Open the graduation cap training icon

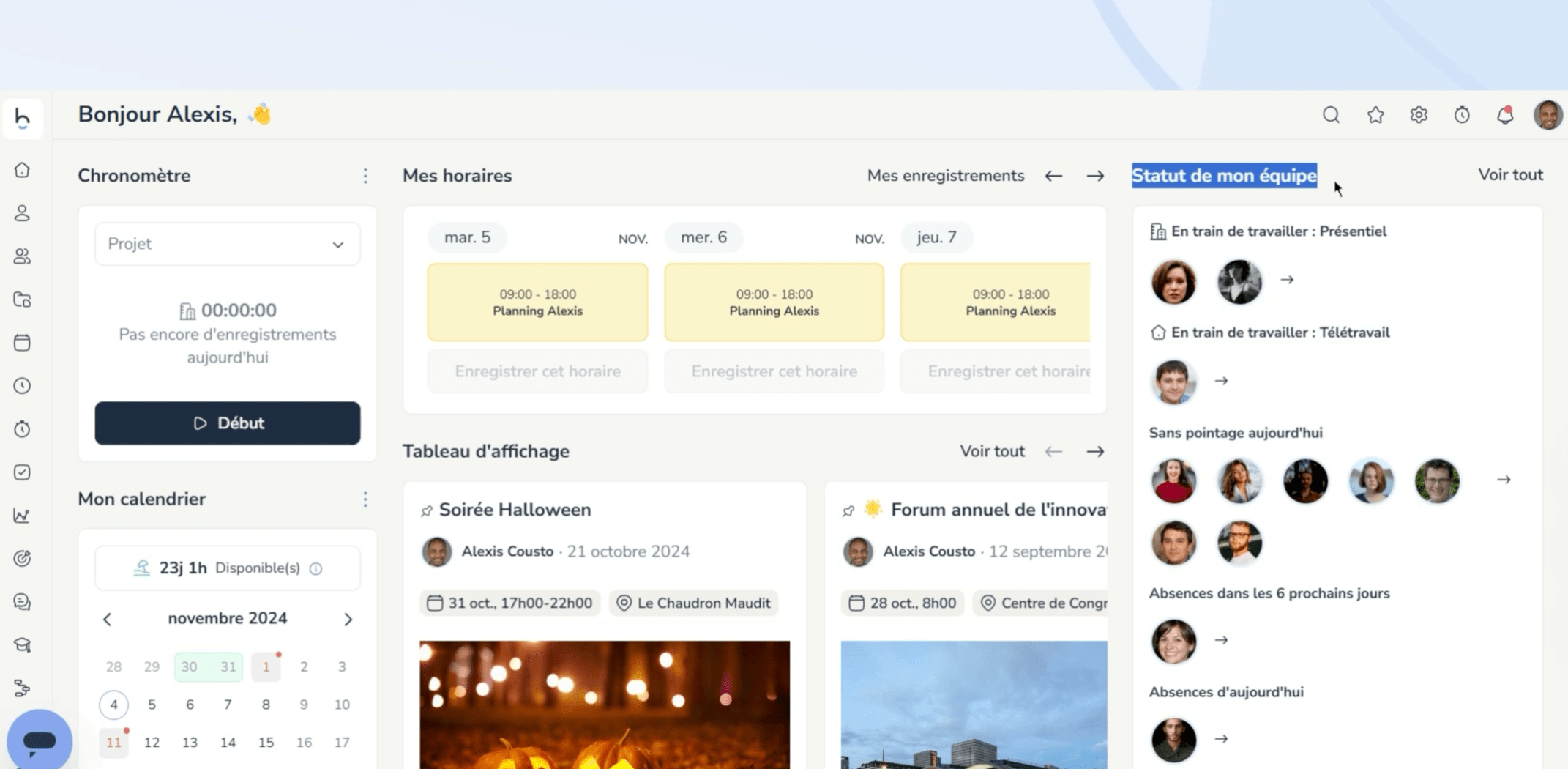pyautogui.click(x=22, y=645)
